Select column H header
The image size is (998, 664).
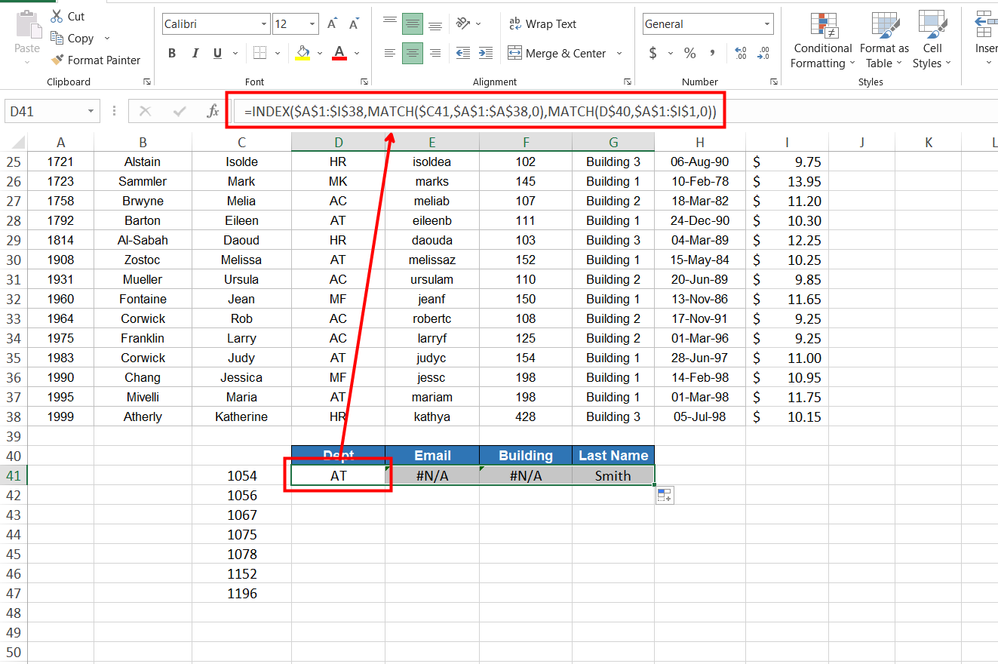click(x=699, y=143)
